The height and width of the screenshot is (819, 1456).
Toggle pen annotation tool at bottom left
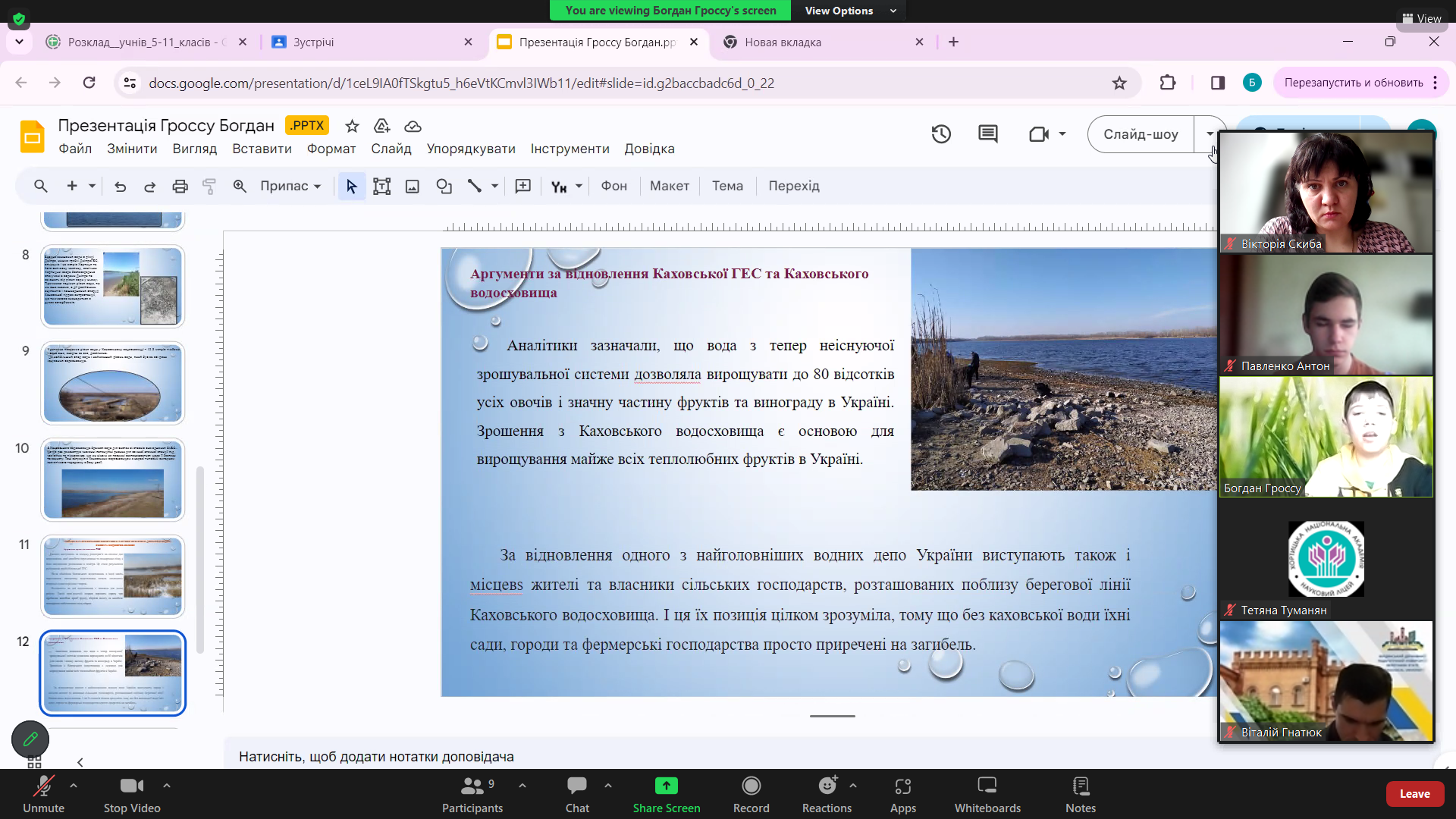point(30,739)
